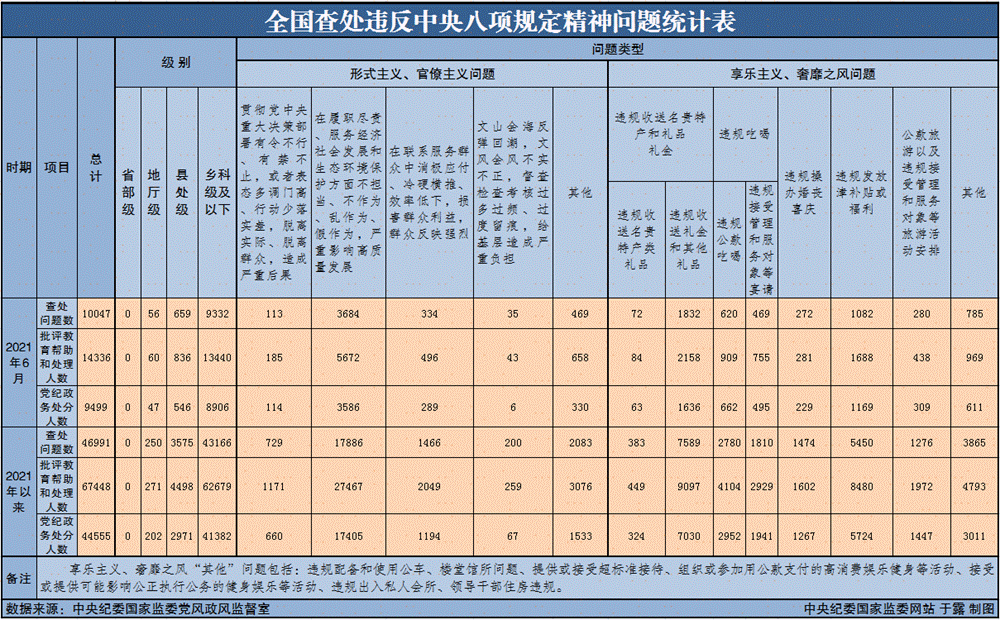The width and height of the screenshot is (1000, 620).
Task: Select the 违规接受管理和服务对象等宴请 header
Action: [761, 240]
